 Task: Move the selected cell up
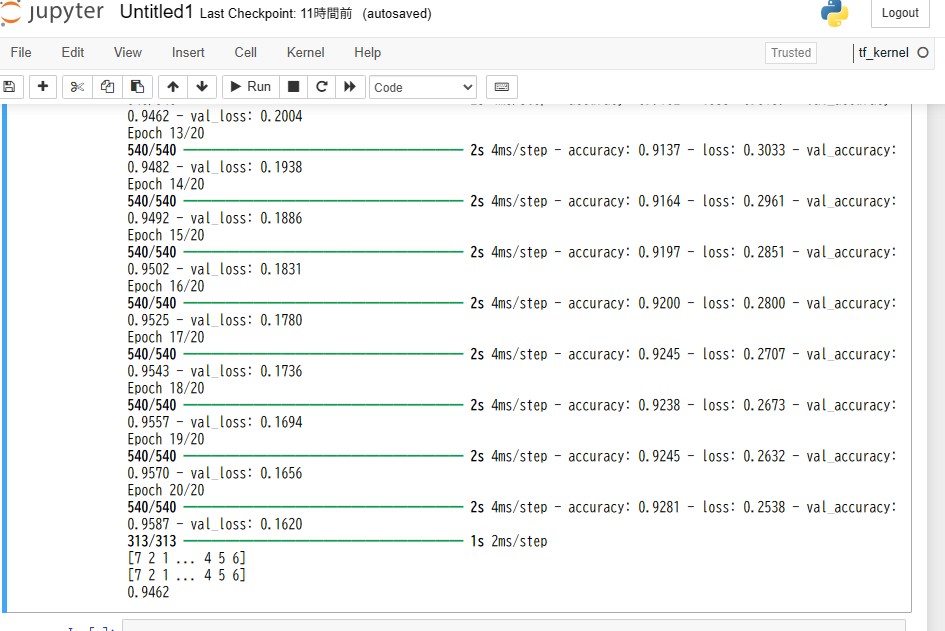[173, 87]
